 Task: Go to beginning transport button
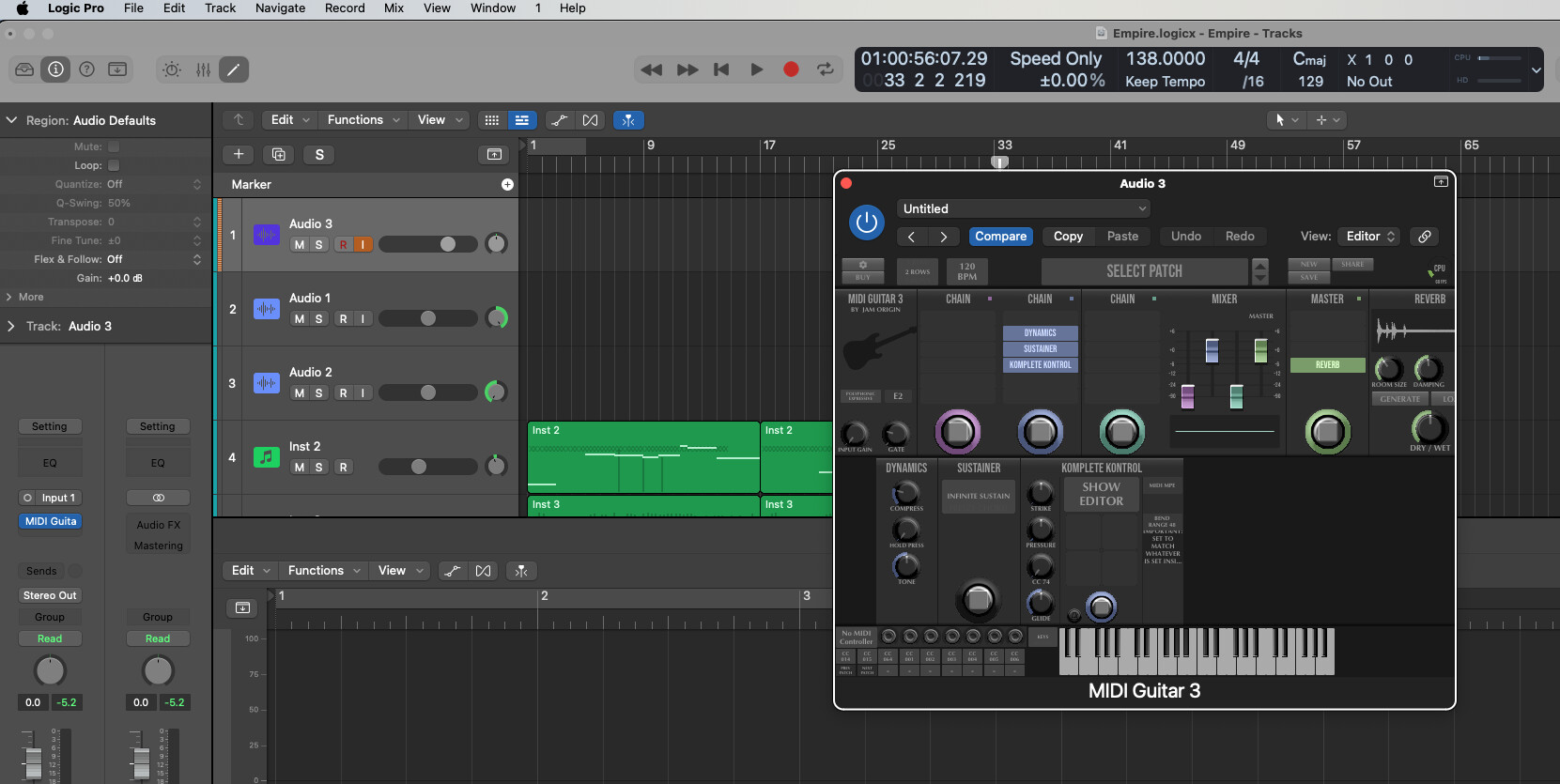point(721,69)
